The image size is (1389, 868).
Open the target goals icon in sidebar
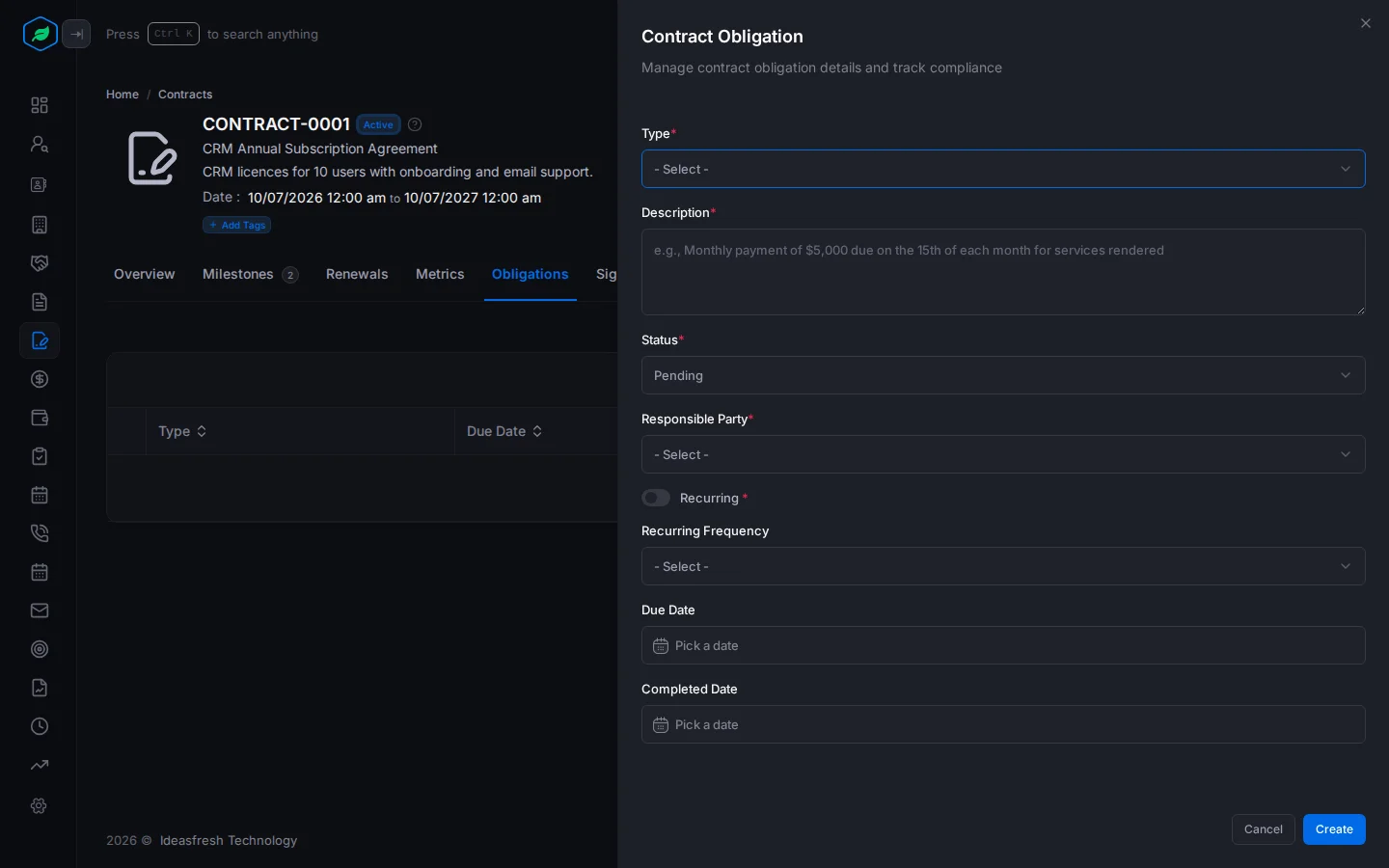coord(40,649)
